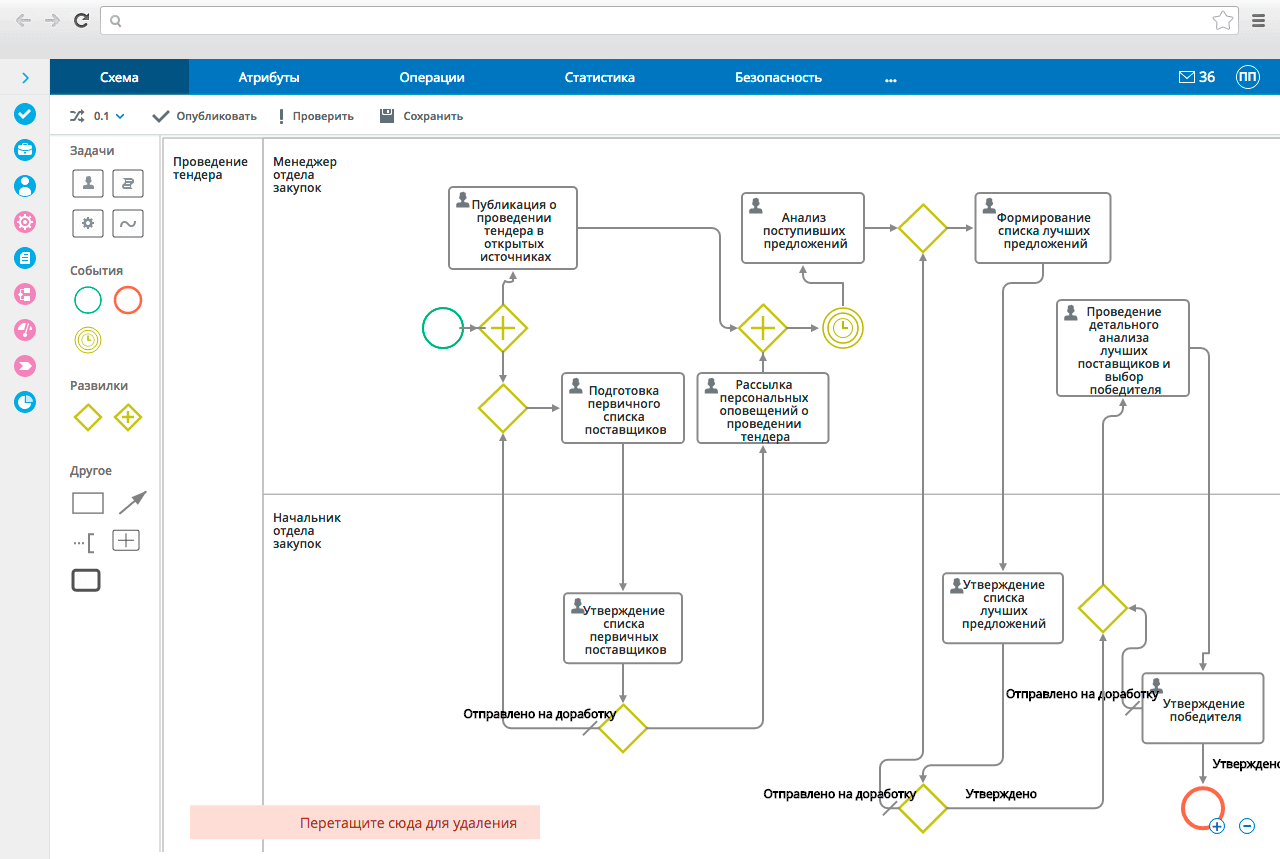Open the pie chart reports sidebar icon
The height and width of the screenshot is (859, 1280).
[25, 402]
